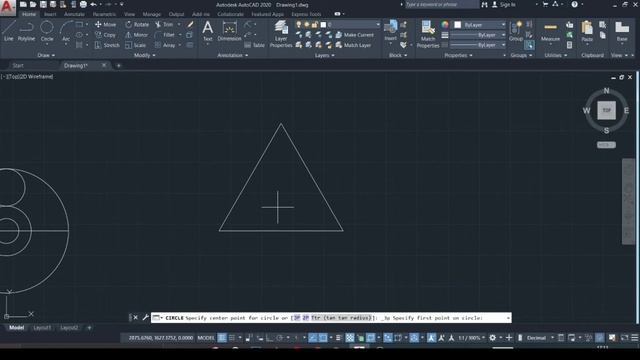Open the Home ribbon tab
This screenshot has height=360, width=640.
tap(29, 14)
